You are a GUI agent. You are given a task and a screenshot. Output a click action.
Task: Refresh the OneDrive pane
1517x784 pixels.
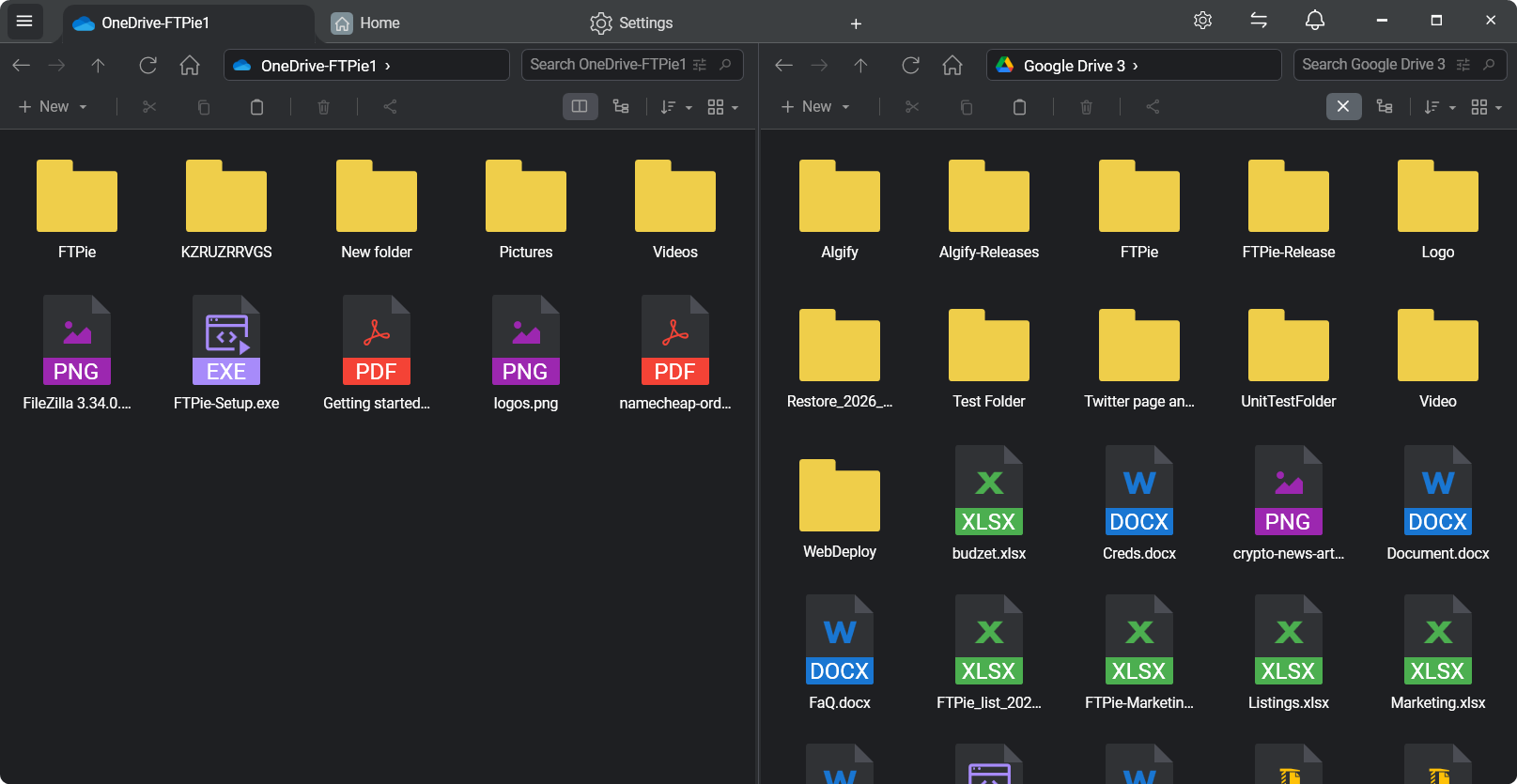pos(147,65)
